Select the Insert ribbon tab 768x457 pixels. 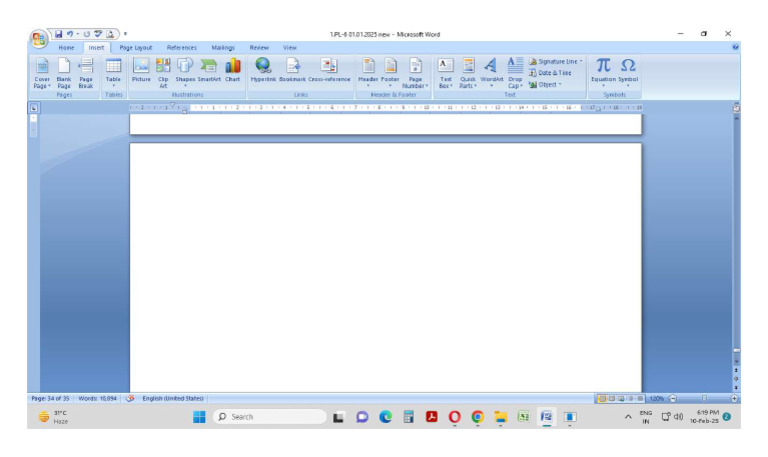tap(96, 48)
